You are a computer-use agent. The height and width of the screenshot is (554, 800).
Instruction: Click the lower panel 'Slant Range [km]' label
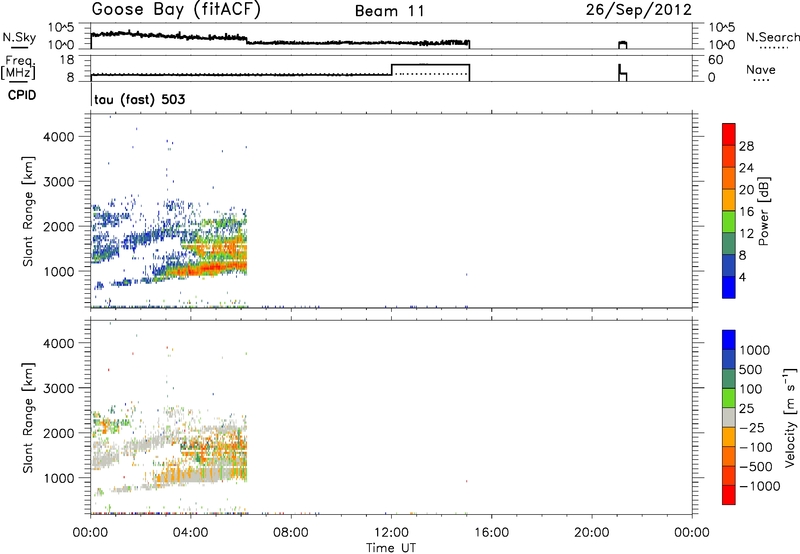point(28,417)
